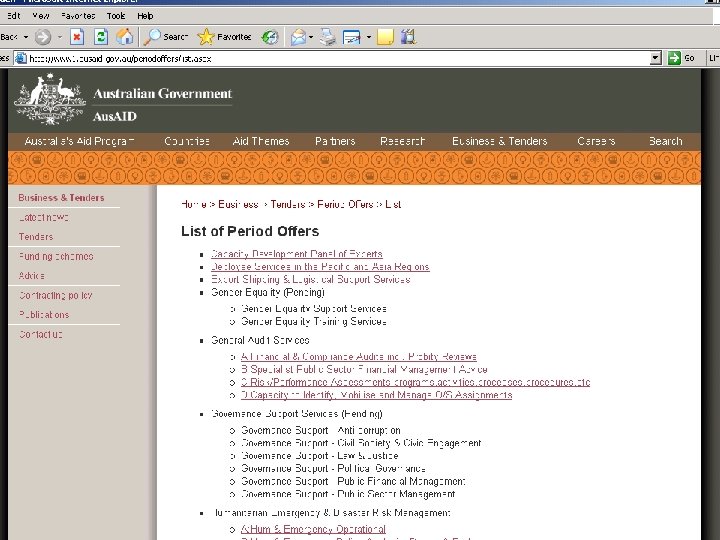This screenshot has width=720, height=540.
Task: Open A Financial & Compliance Audits link
Action: pyautogui.click(x=359, y=357)
